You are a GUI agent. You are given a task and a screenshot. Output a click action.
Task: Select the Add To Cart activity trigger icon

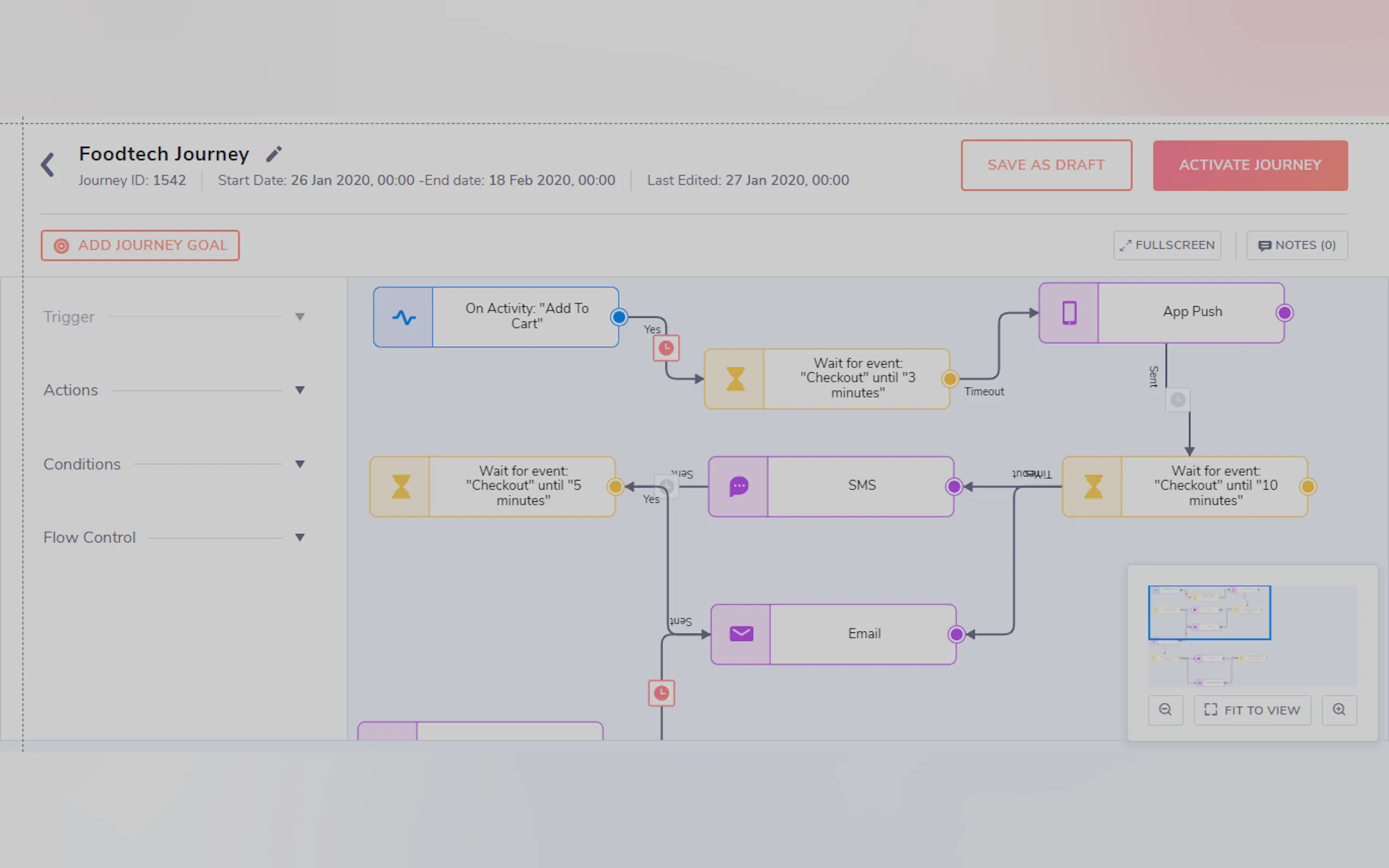[x=404, y=317]
